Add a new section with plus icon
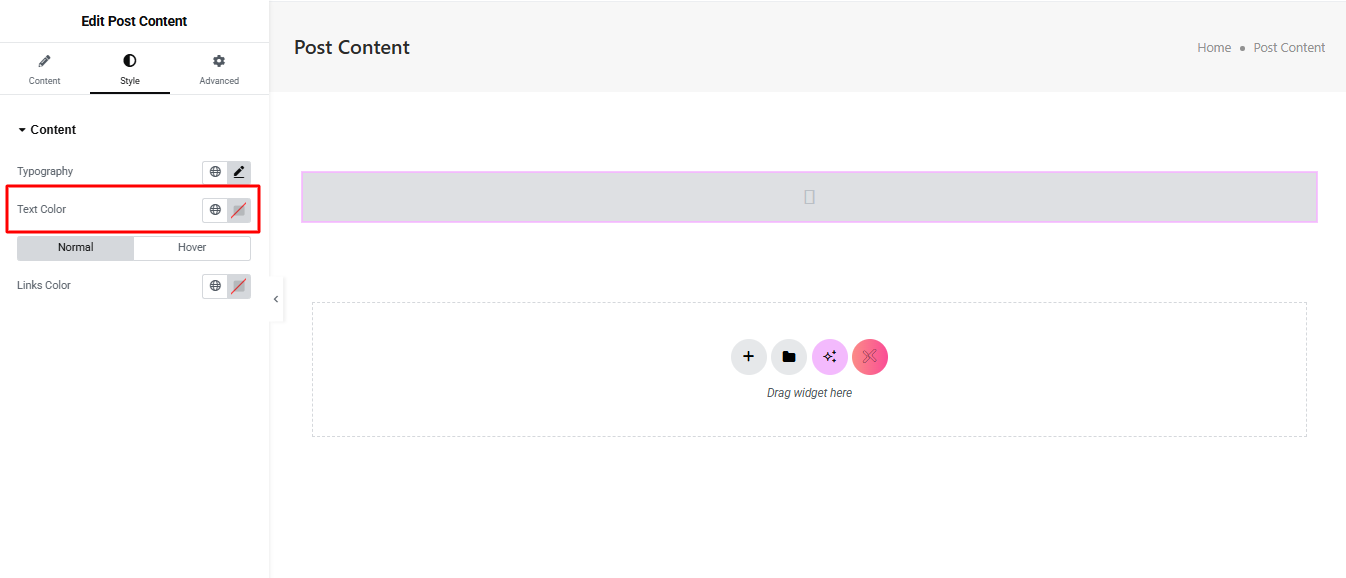Viewport: 1346px width, 578px height. pyautogui.click(x=748, y=357)
